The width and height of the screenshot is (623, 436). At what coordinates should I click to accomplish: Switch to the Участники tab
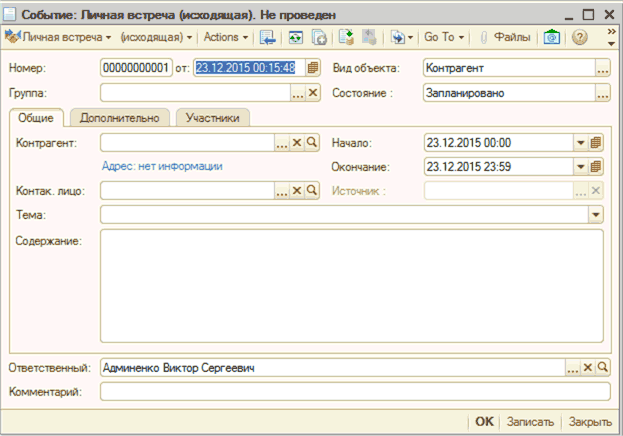pyautogui.click(x=212, y=118)
